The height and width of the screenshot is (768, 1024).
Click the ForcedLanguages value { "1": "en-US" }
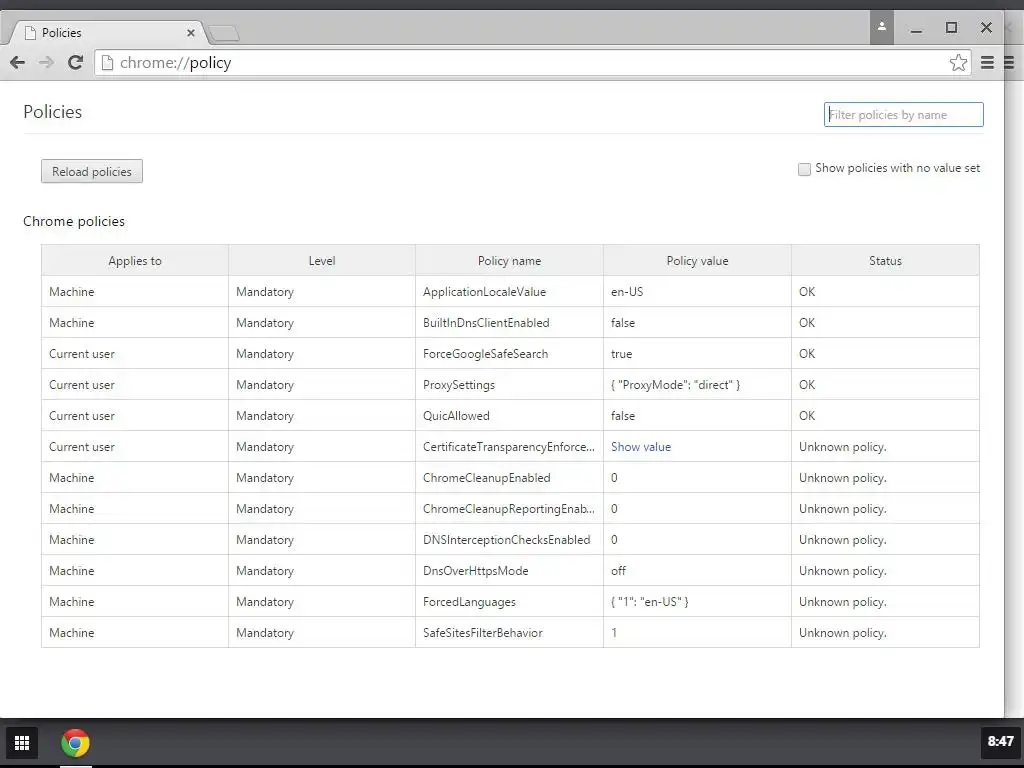pos(650,602)
